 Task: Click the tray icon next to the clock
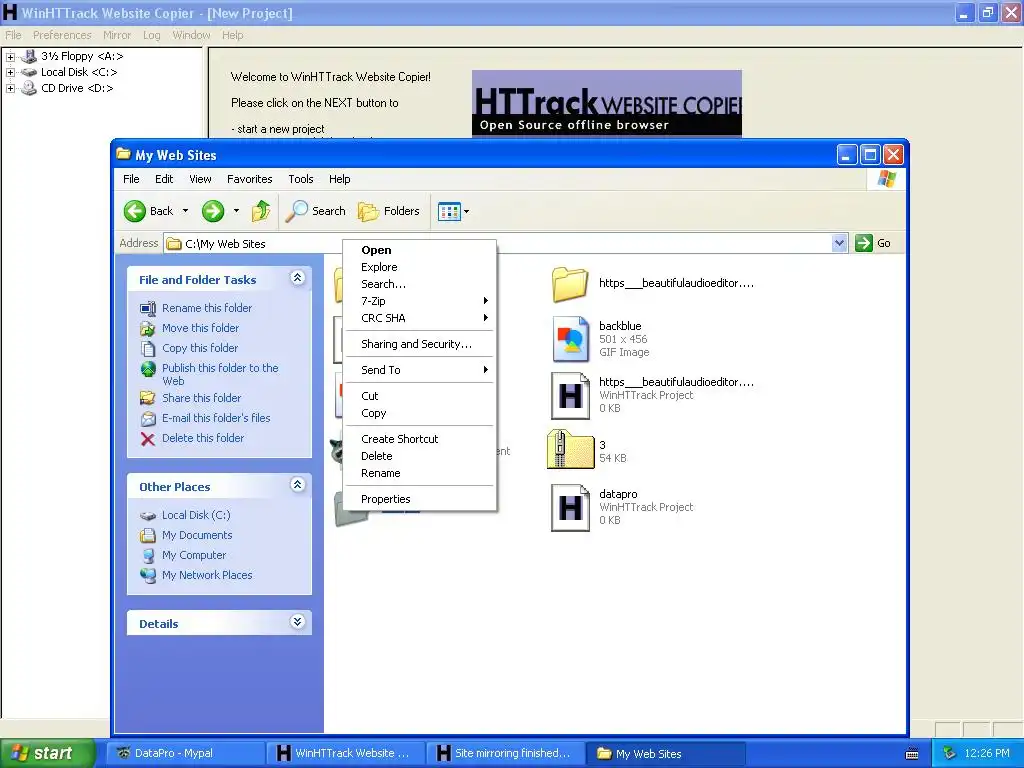pyautogui.click(x=950, y=753)
